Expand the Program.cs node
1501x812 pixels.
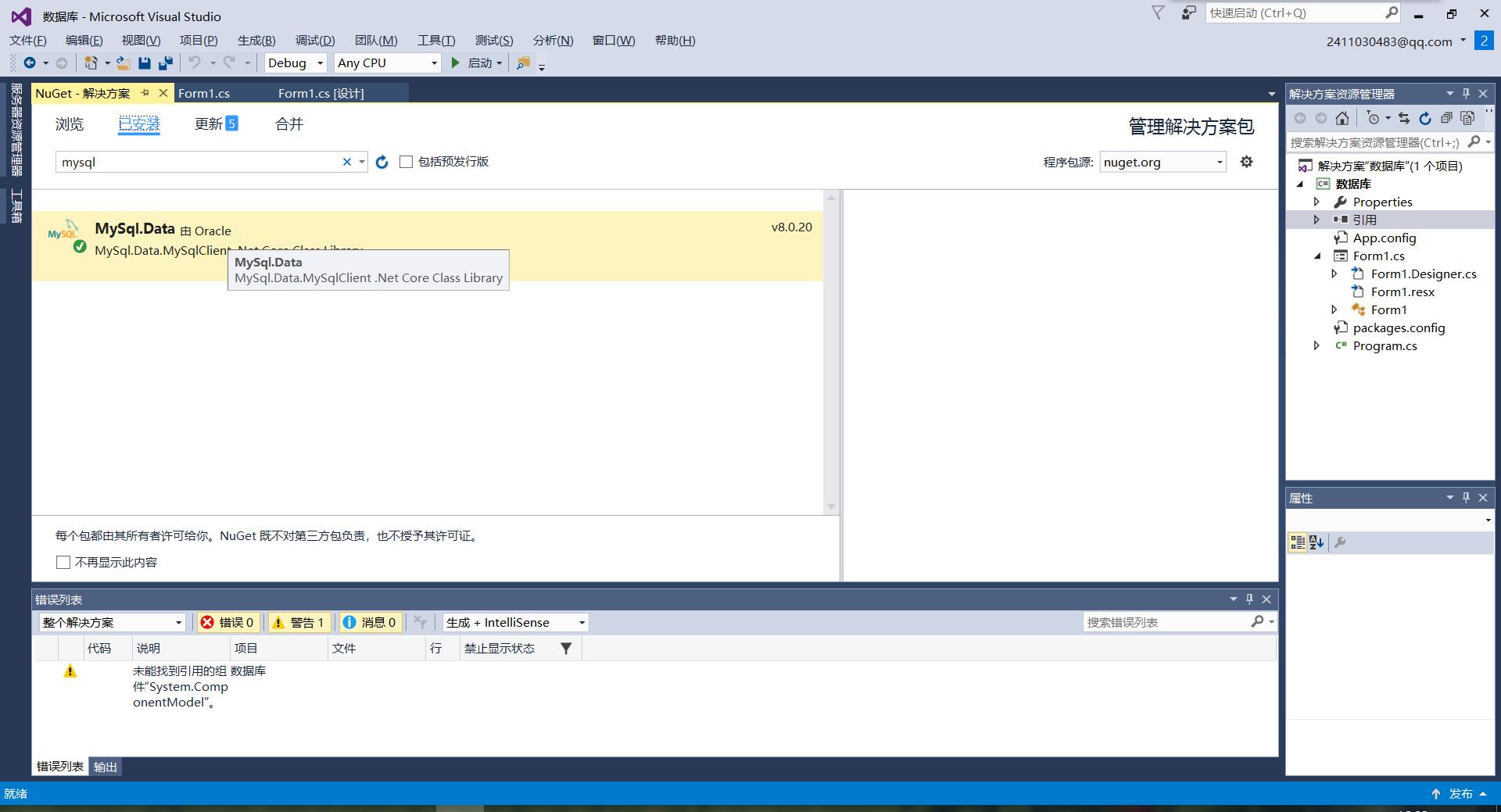[x=1317, y=345]
